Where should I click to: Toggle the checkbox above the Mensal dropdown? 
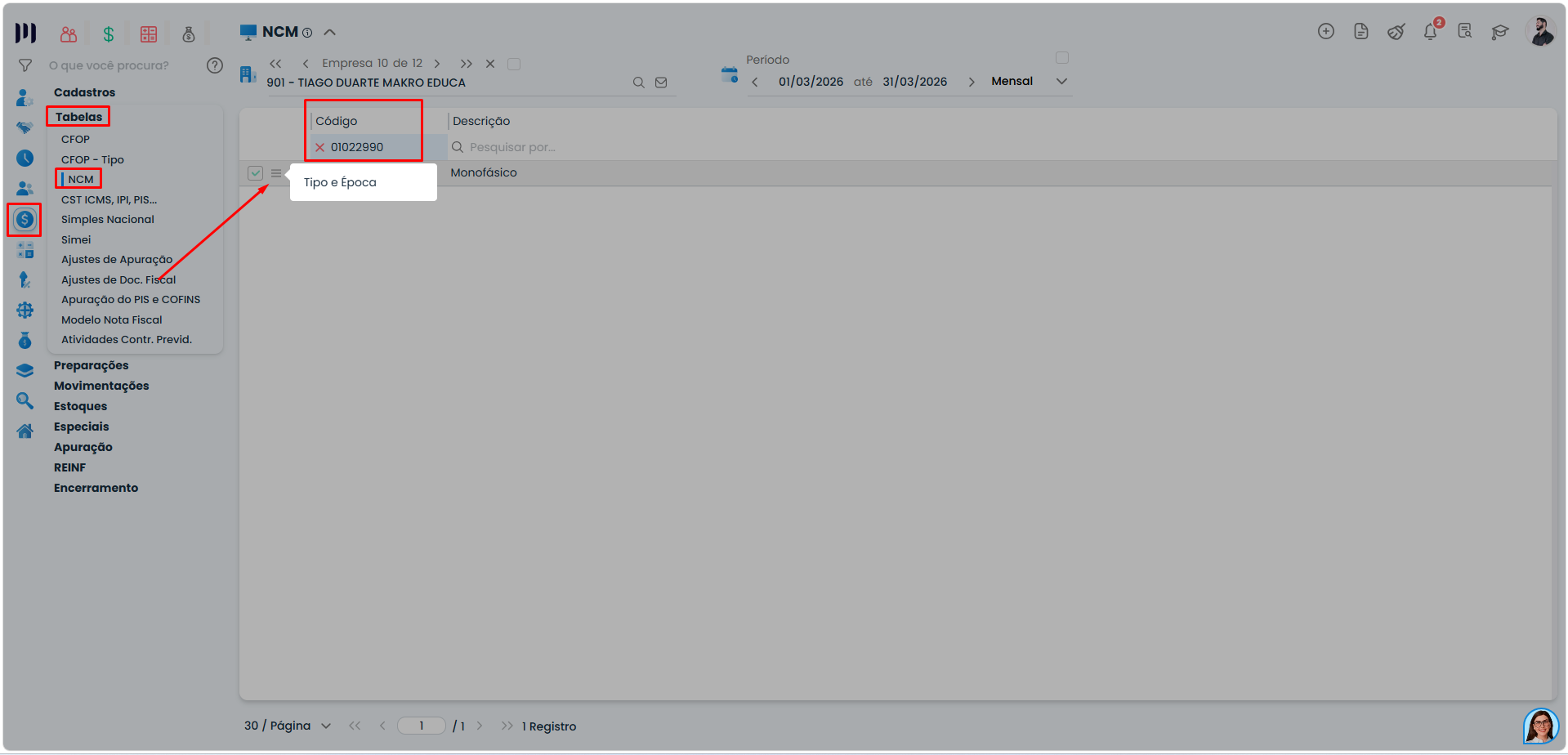pyautogui.click(x=1062, y=58)
